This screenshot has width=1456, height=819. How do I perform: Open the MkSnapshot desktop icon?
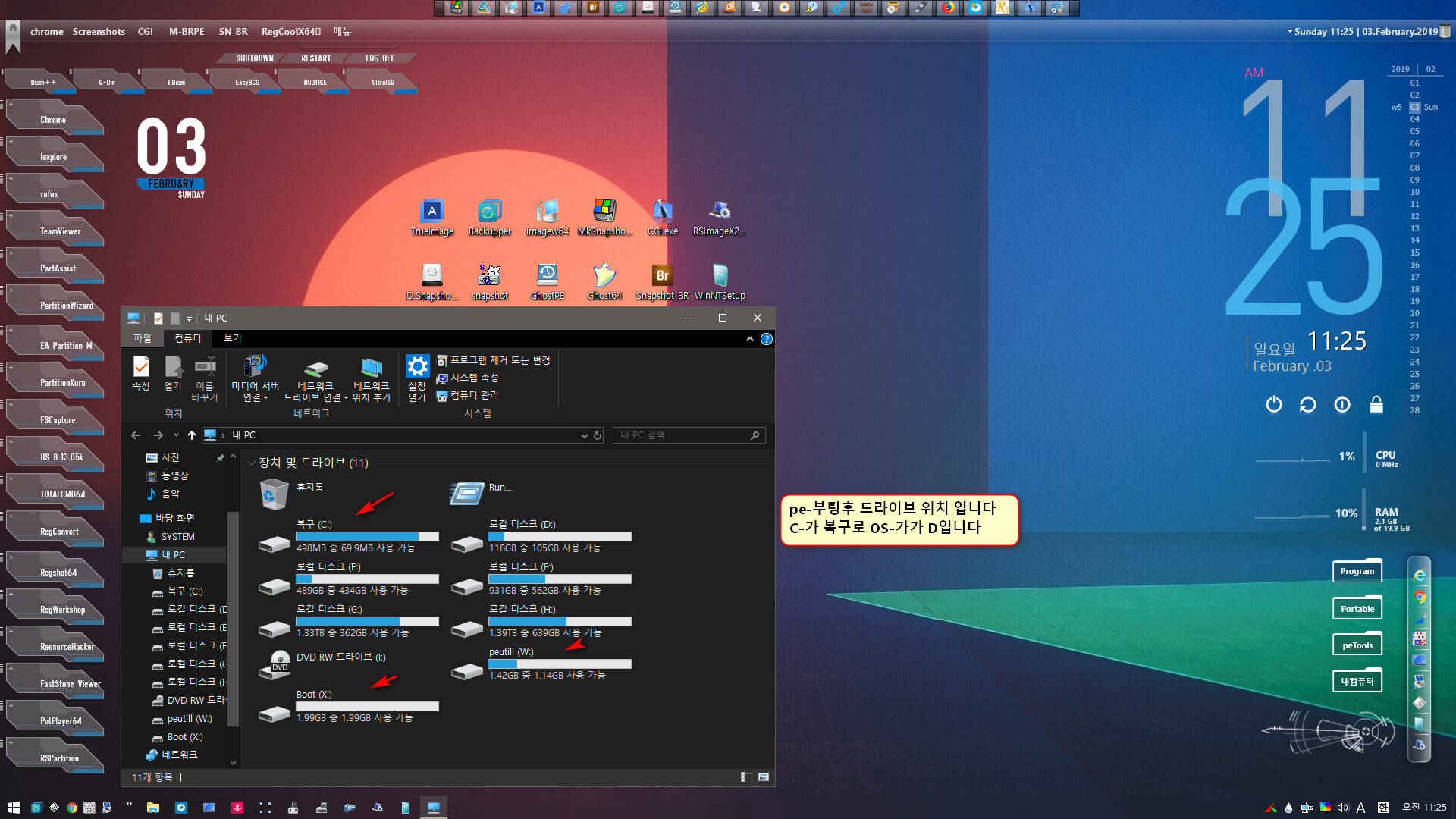coord(604,218)
